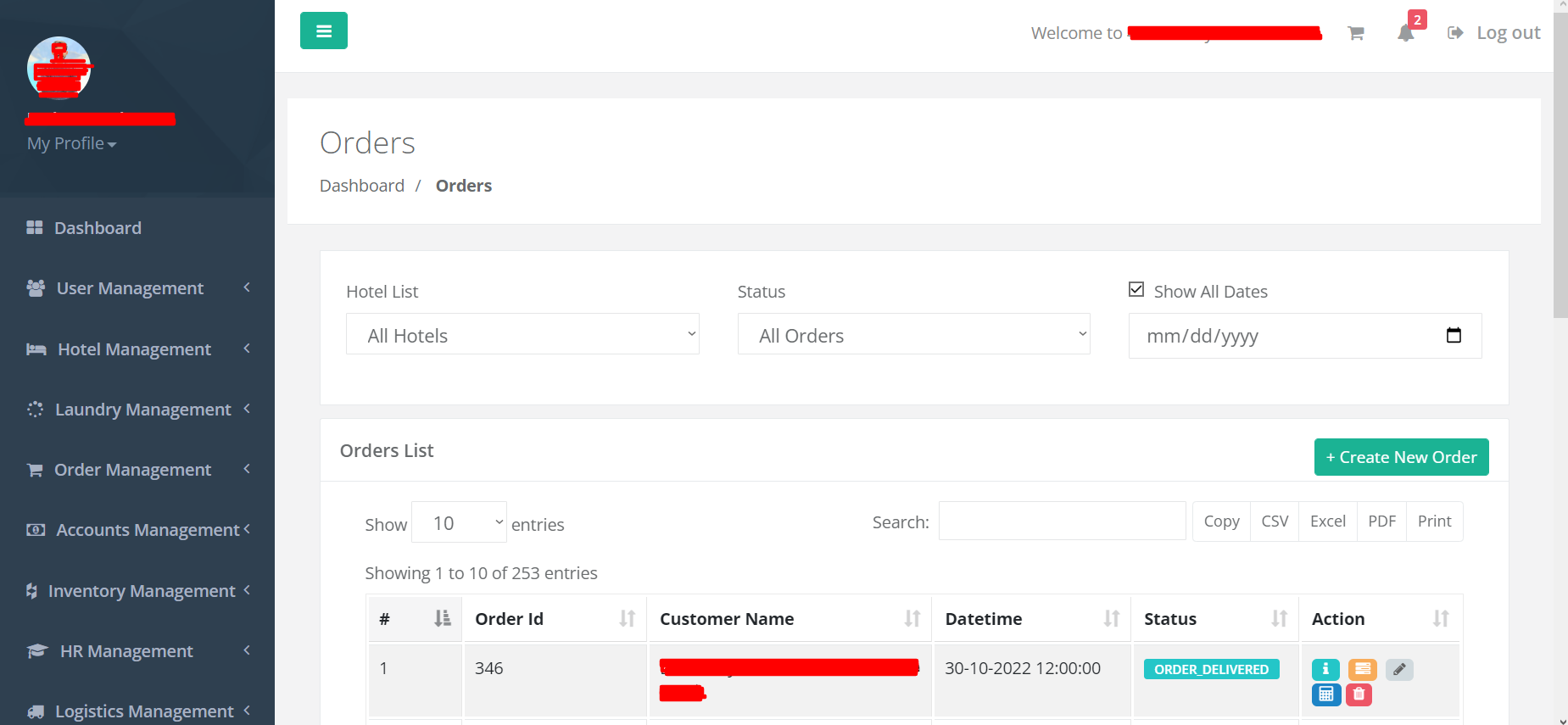
Task: Click the red trash delete icon
Action: point(1359,694)
